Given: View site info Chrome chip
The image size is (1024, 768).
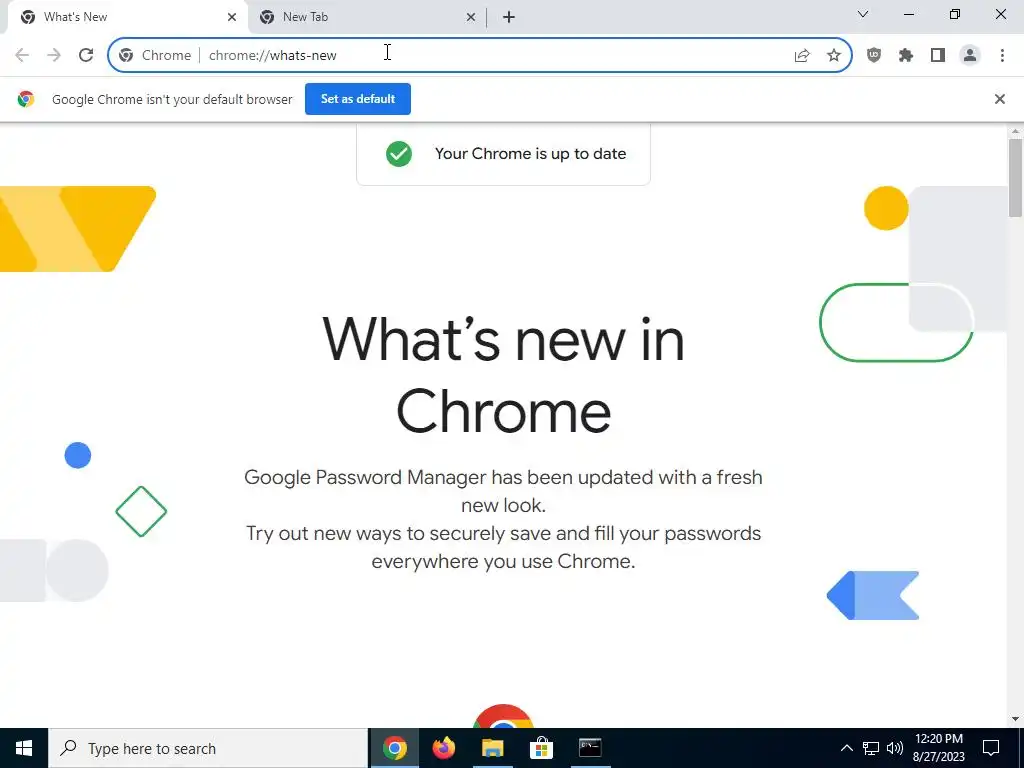Looking at the screenshot, I should 155,56.
